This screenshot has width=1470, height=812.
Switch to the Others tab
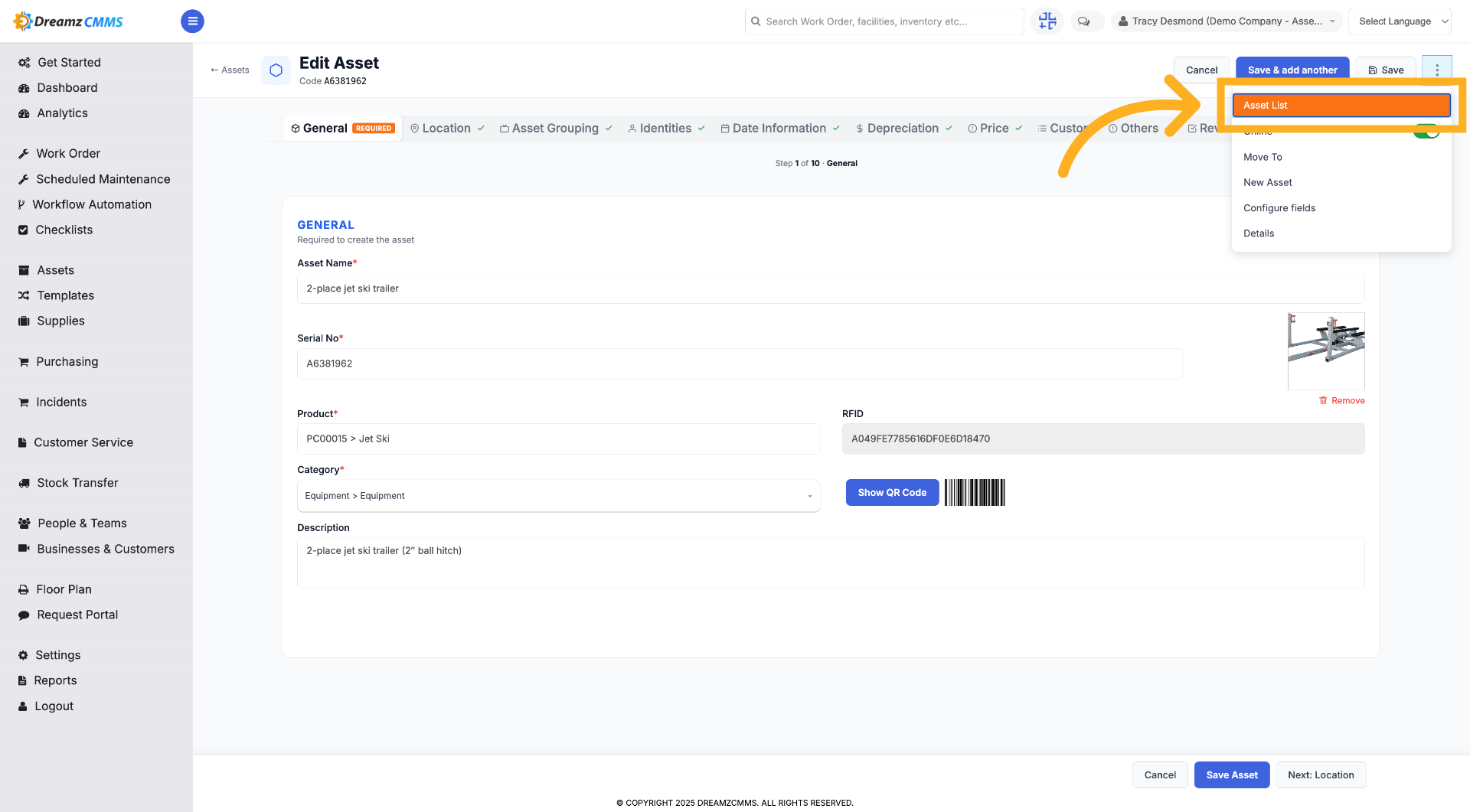coord(1133,129)
